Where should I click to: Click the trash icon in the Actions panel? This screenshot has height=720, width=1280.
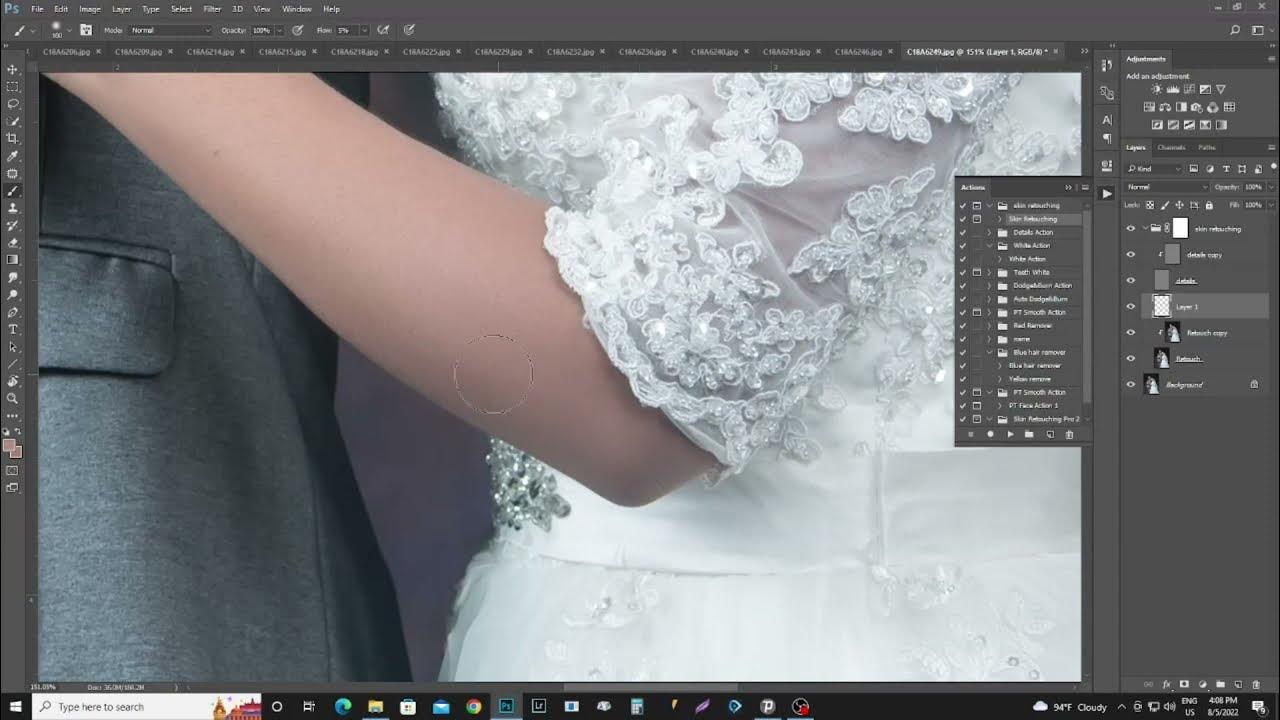[1069, 433]
